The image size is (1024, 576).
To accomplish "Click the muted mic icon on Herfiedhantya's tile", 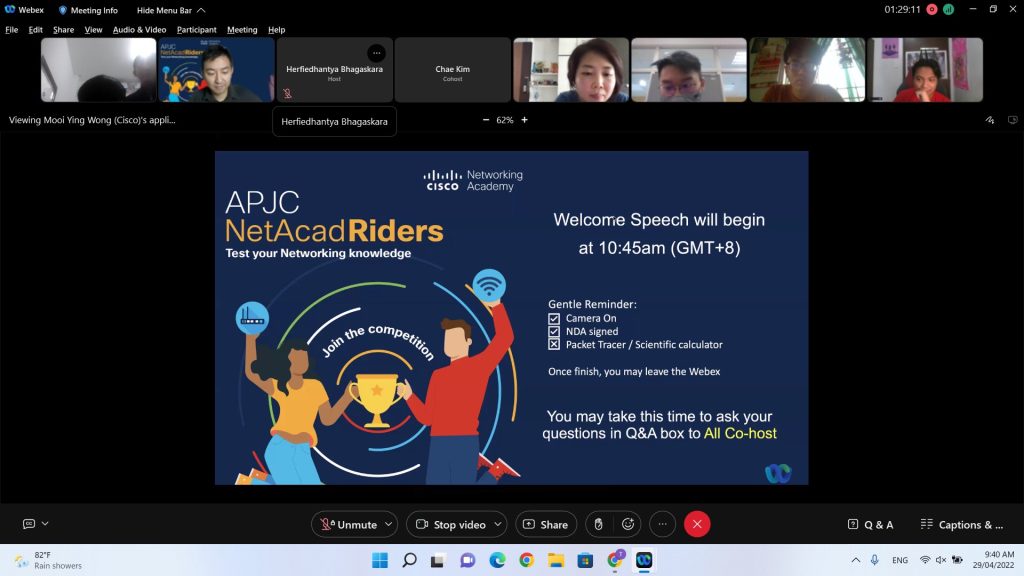I will (287, 93).
